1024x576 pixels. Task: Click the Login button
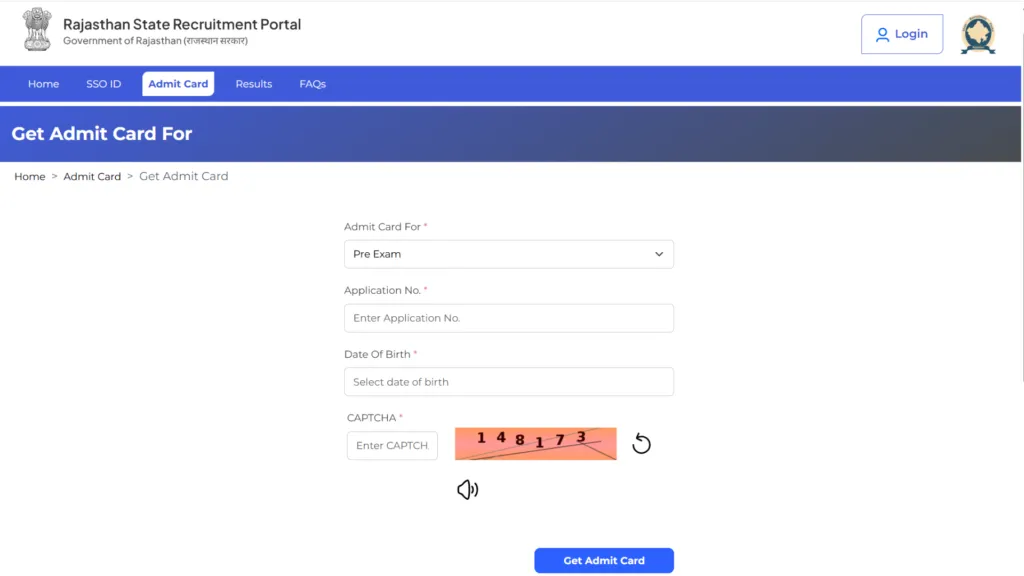[901, 33]
